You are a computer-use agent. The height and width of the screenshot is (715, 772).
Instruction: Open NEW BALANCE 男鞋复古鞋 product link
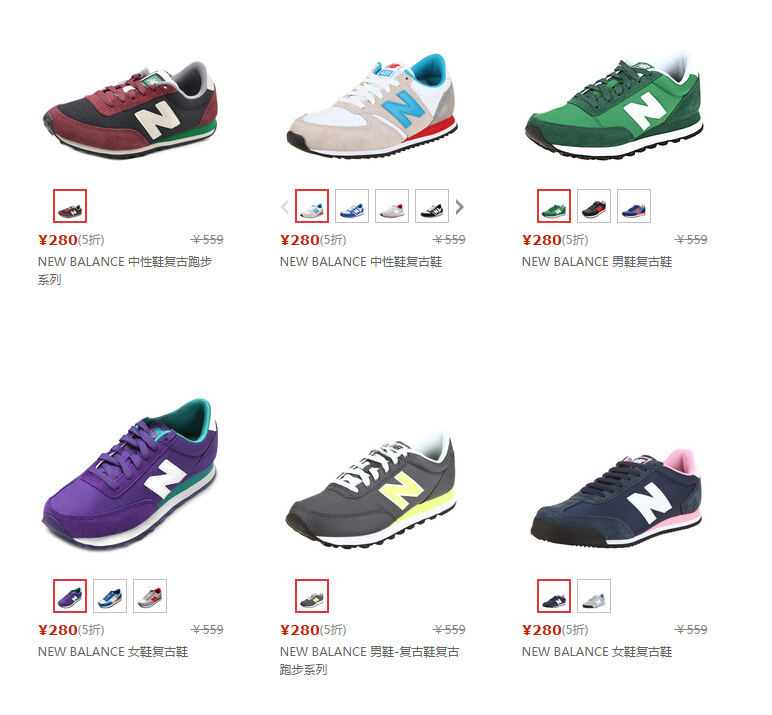coord(597,261)
